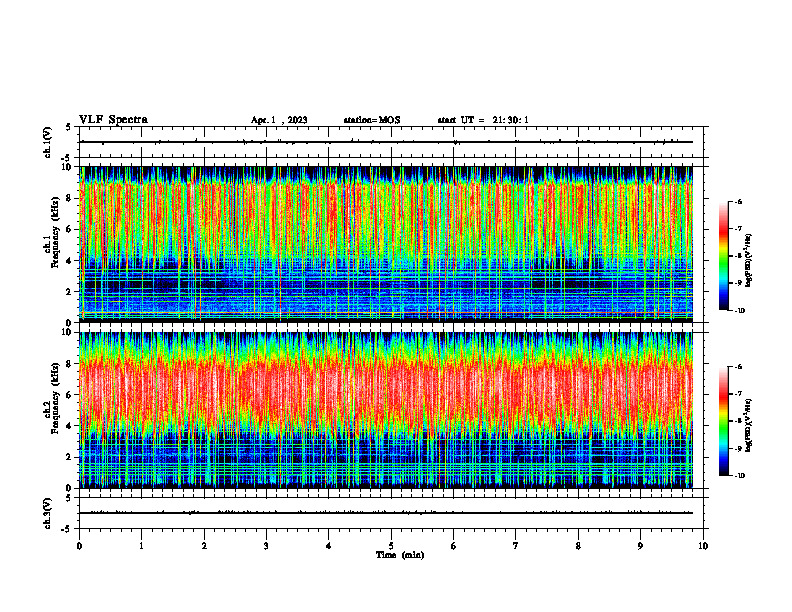792x612 pixels.
Task: Click the ch.2 spectrogram color scale bar
Action: click(724, 421)
